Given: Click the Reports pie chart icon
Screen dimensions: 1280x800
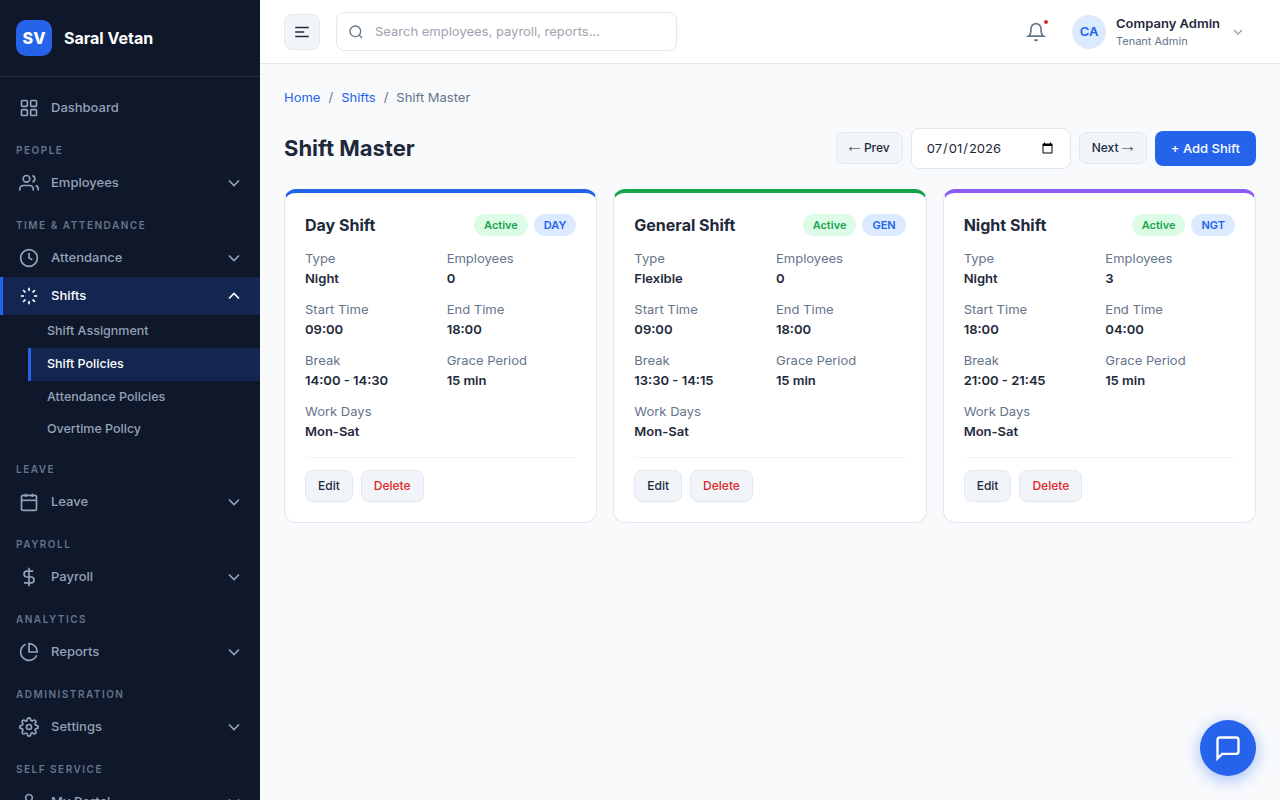Looking at the screenshot, I should coord(29,652).
